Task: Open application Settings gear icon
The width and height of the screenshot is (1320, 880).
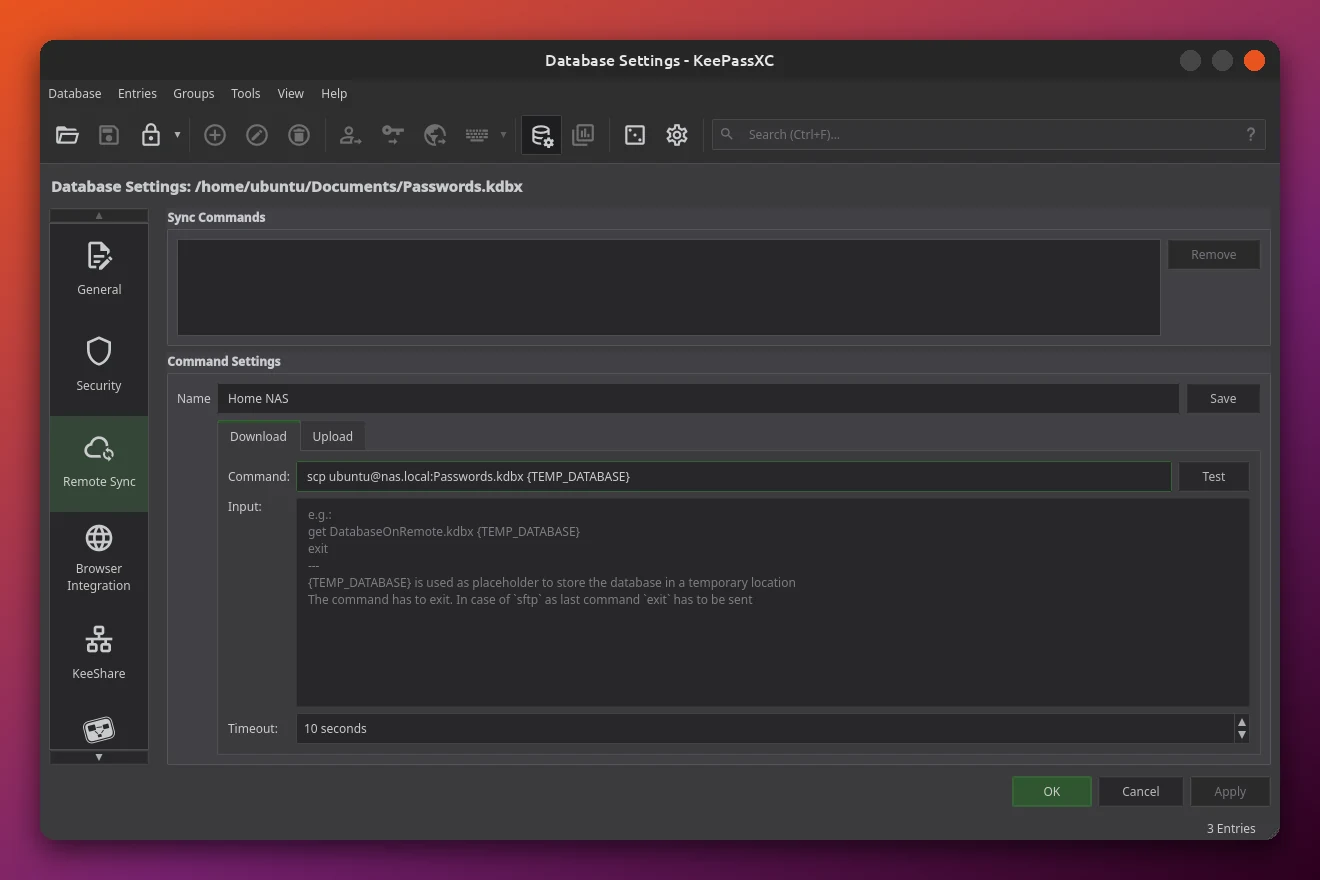Action: click(x=677, y=135)
